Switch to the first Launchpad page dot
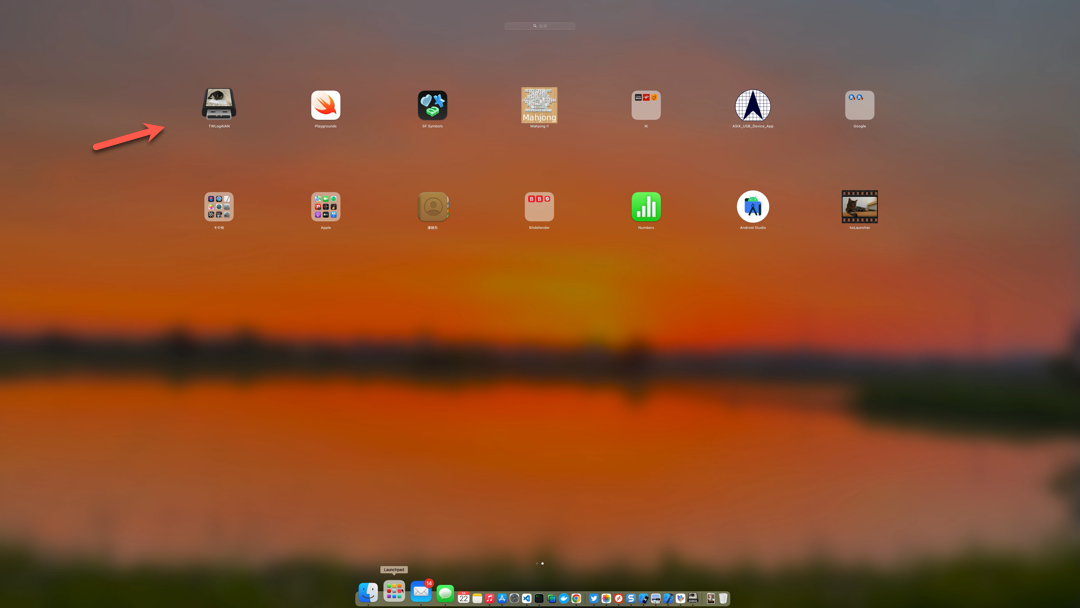 point(537,563)
